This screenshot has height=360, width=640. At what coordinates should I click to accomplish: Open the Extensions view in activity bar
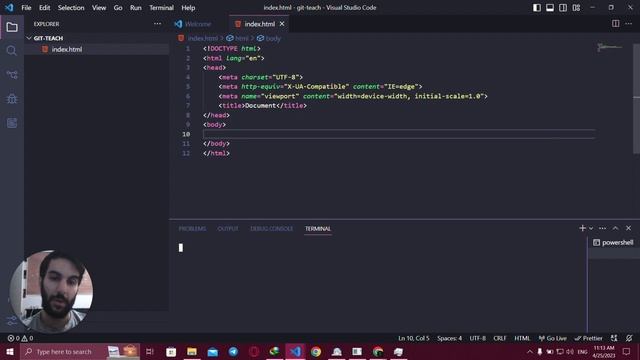coord(12,123)
